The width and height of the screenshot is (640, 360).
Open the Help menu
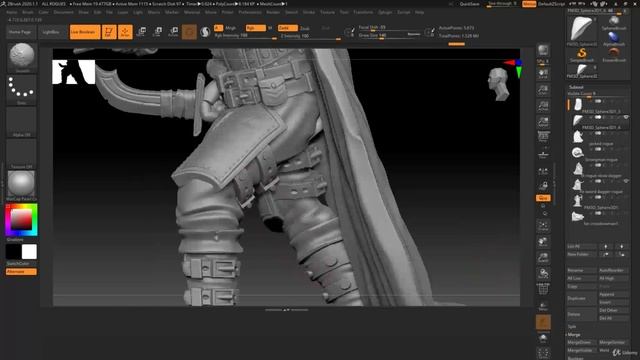coord(419,12)
